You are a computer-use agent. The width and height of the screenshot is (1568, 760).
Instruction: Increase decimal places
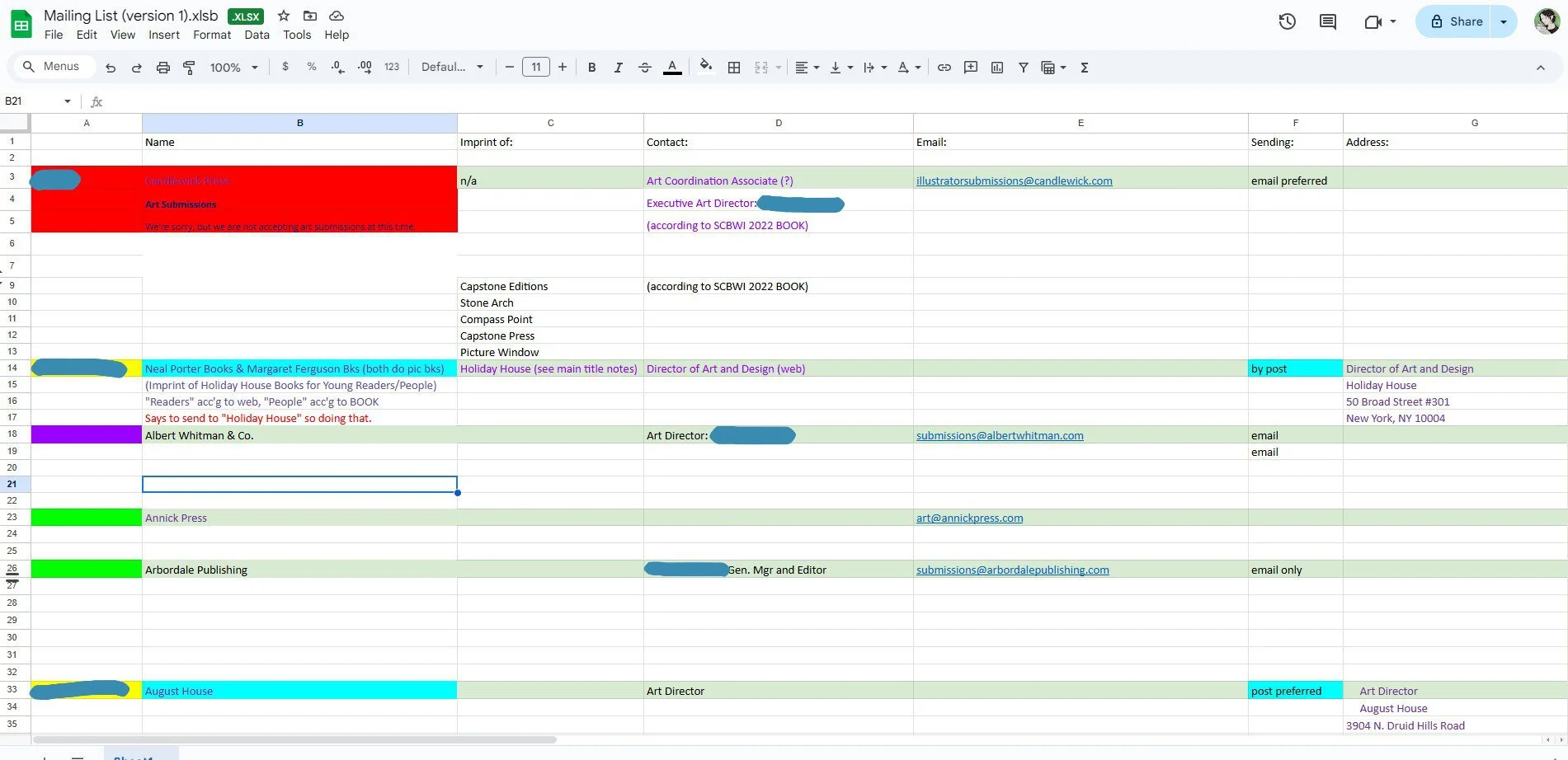(365, 68)
